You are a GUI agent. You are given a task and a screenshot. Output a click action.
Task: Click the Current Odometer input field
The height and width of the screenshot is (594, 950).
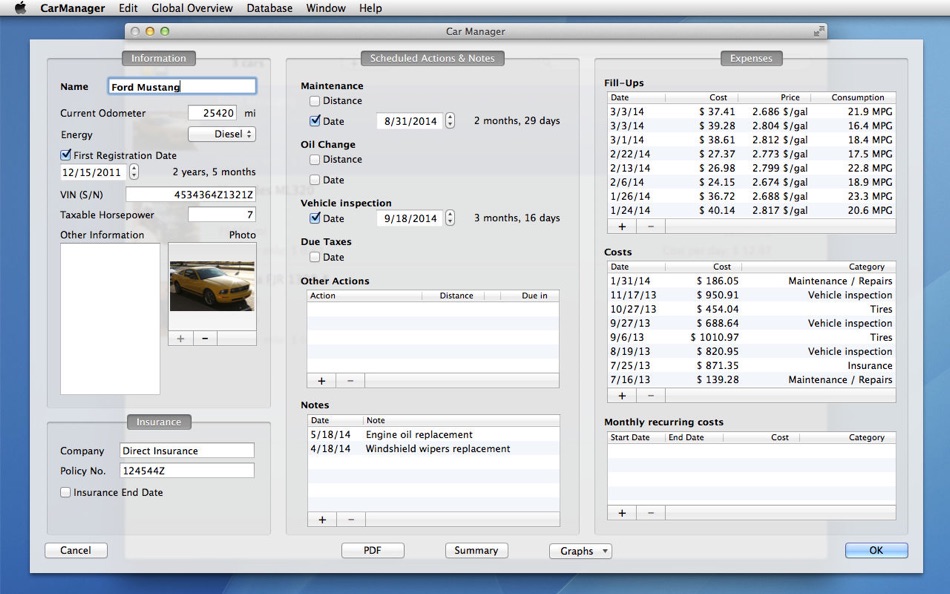(213, 114)
